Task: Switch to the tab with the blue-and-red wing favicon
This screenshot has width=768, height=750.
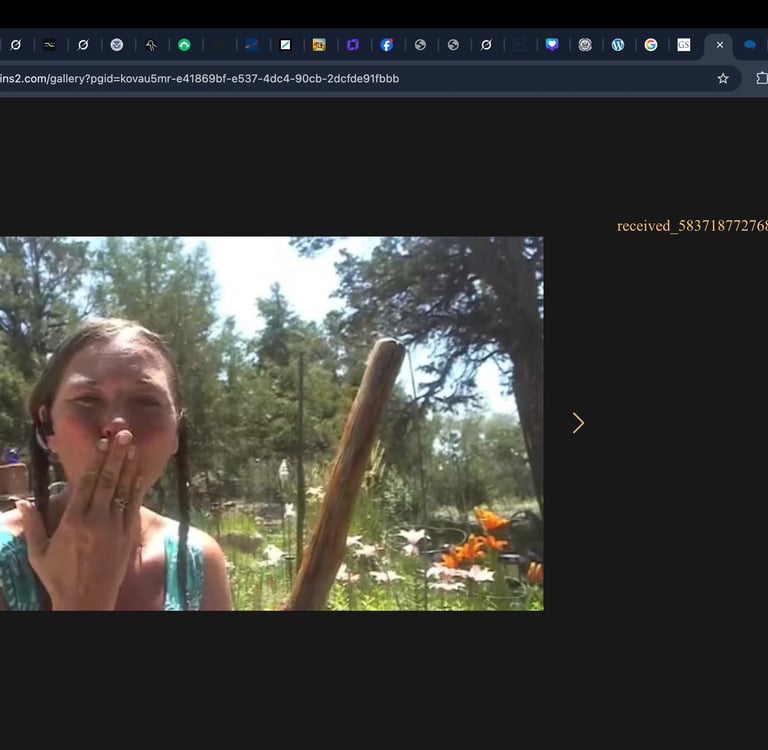Action: [x=252, y=45]
